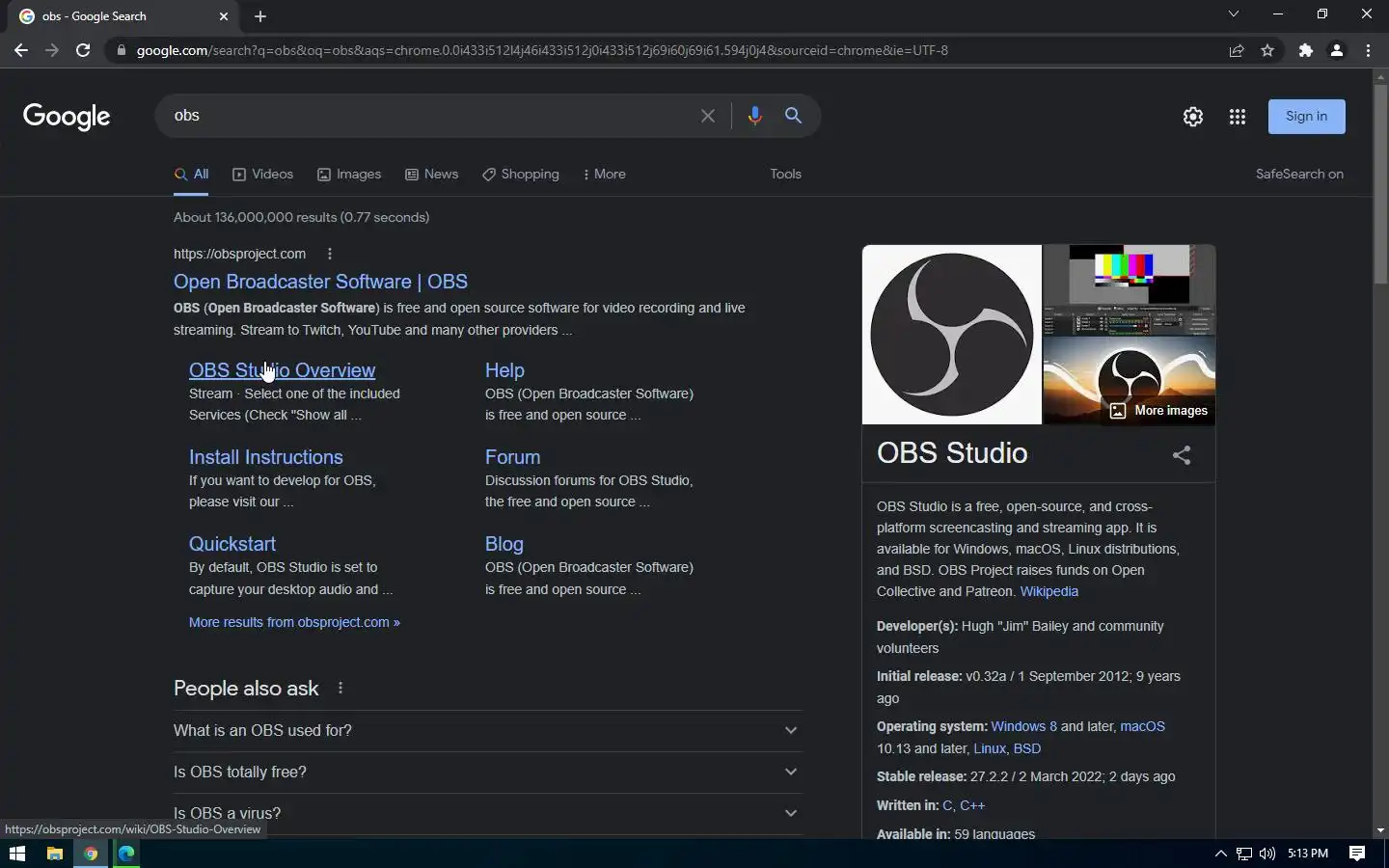This screenshot has width=1389, height=868.
Task: Clear the search box with X
Action: (708, 116)
